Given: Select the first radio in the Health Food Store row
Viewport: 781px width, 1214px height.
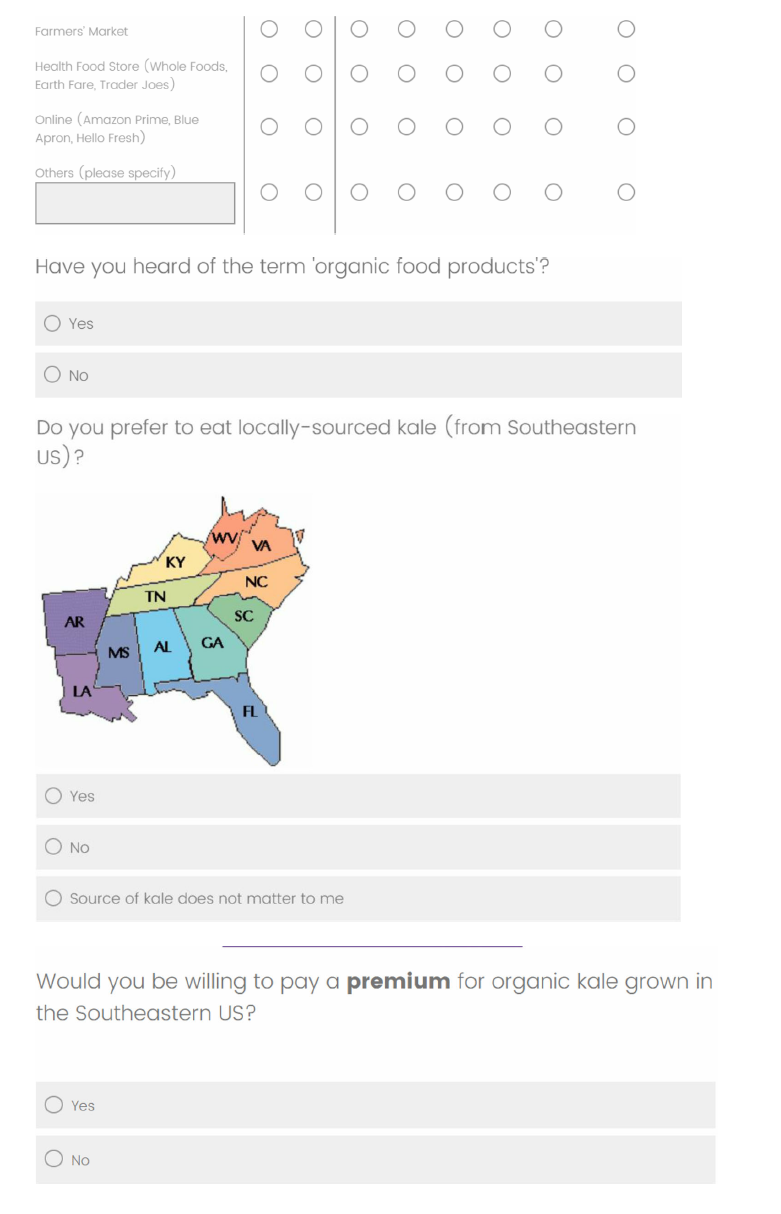Looking at the screenshot, I should pyautogui.click(x=269, y=73).
